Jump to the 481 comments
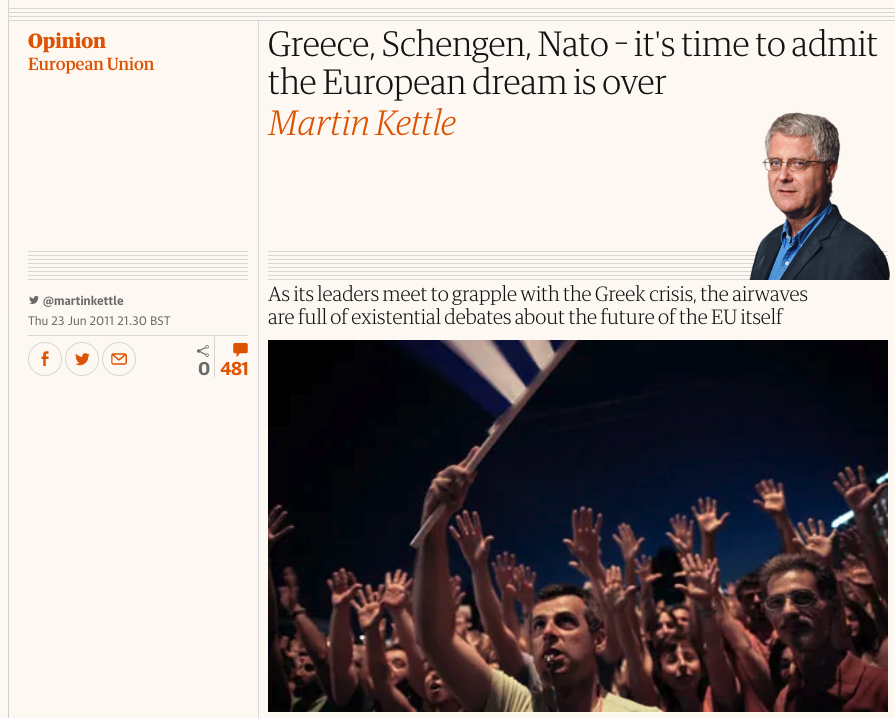The width and height of the screenshot is (895, 718). click(234, 369)
